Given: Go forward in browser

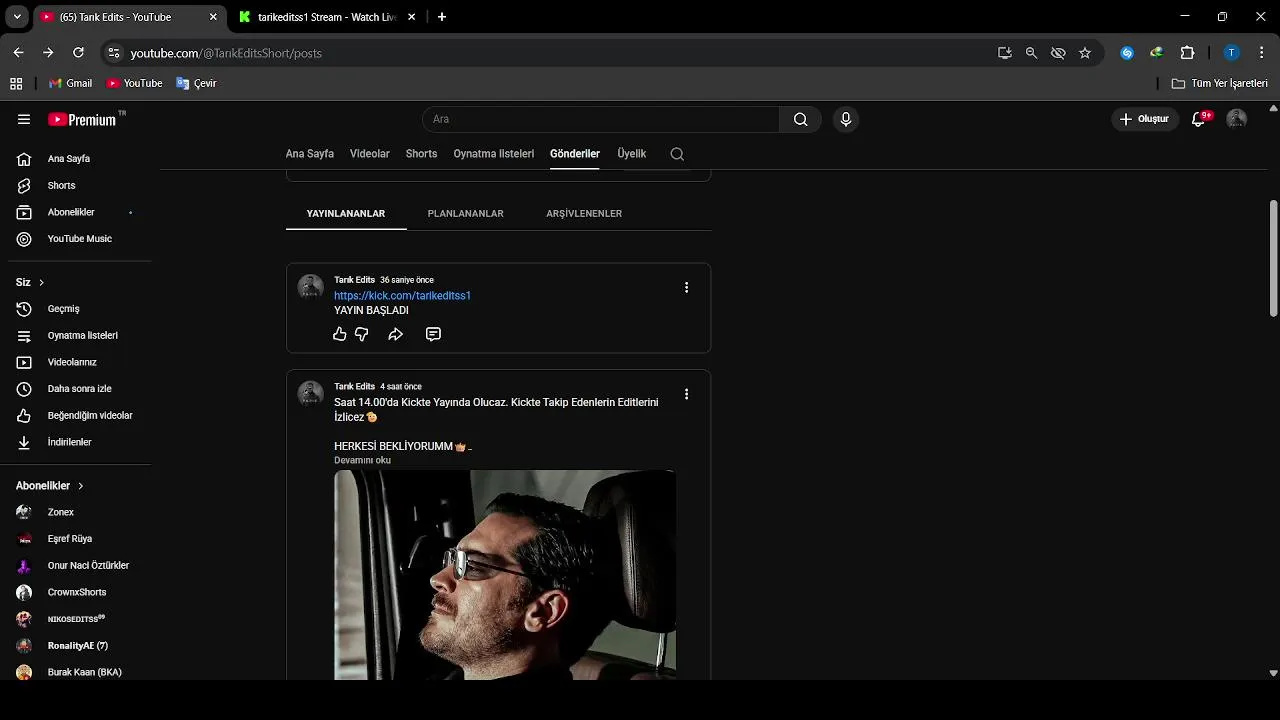Looking at the screenshot, I should (48, 52).
